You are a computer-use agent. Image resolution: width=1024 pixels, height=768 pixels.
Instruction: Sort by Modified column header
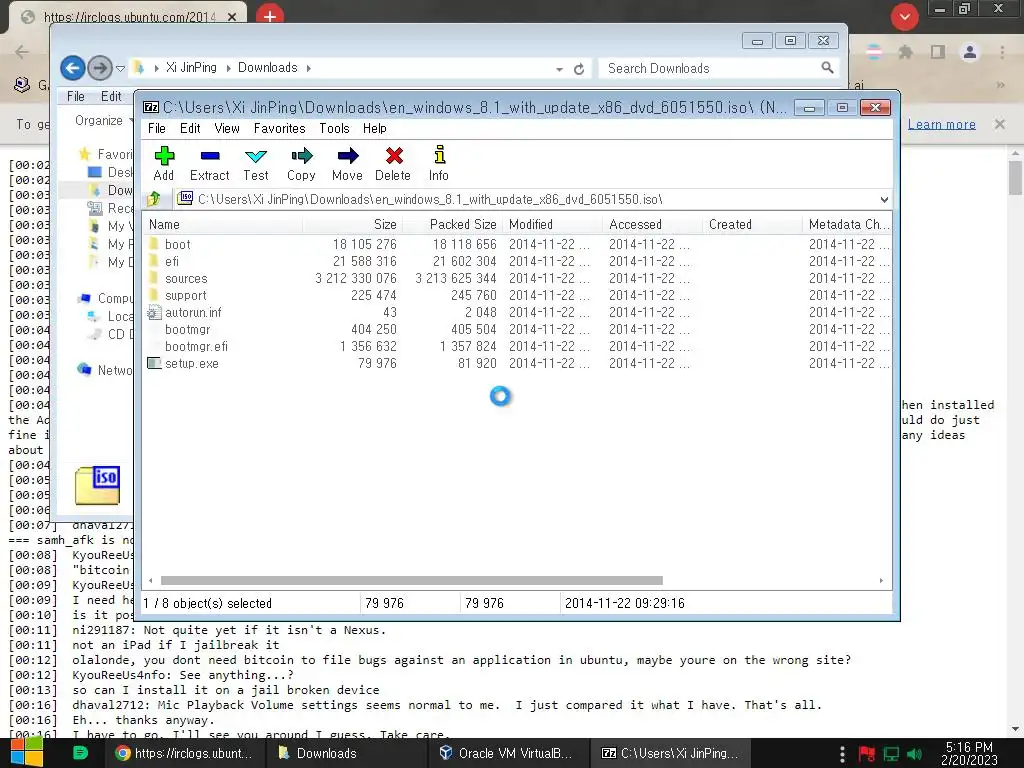click(x=552, y=225)
